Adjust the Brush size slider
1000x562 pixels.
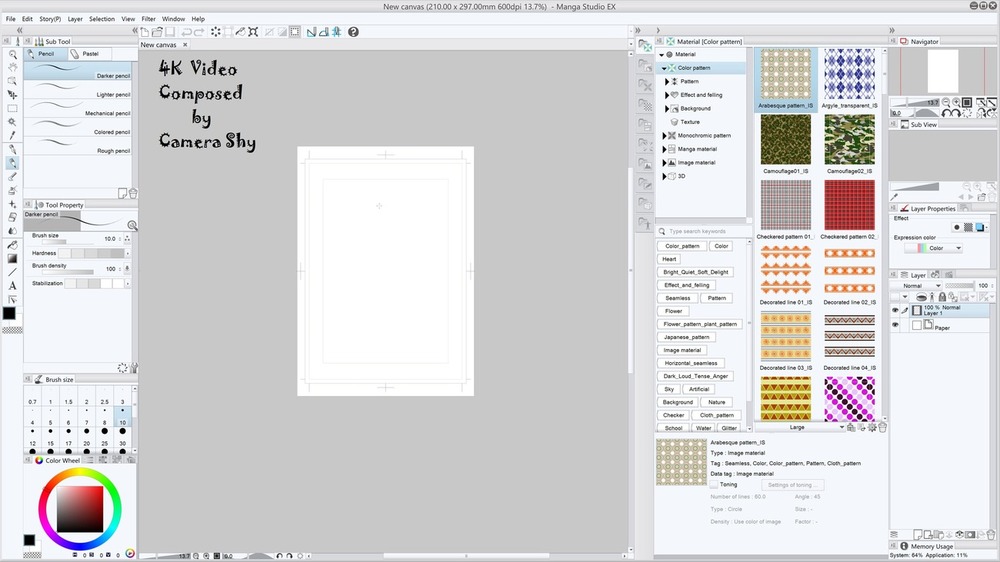(x=68, y=242)
